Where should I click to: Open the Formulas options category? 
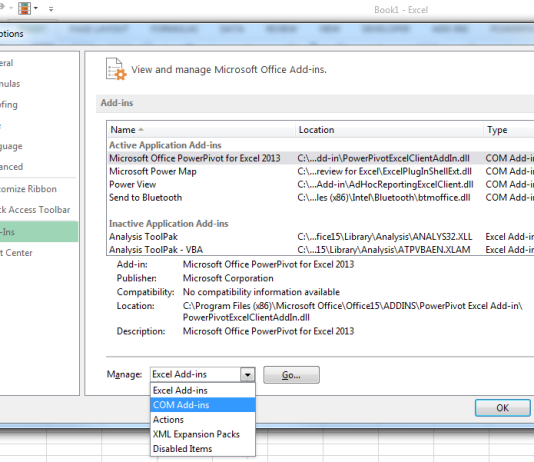(38, 84)
